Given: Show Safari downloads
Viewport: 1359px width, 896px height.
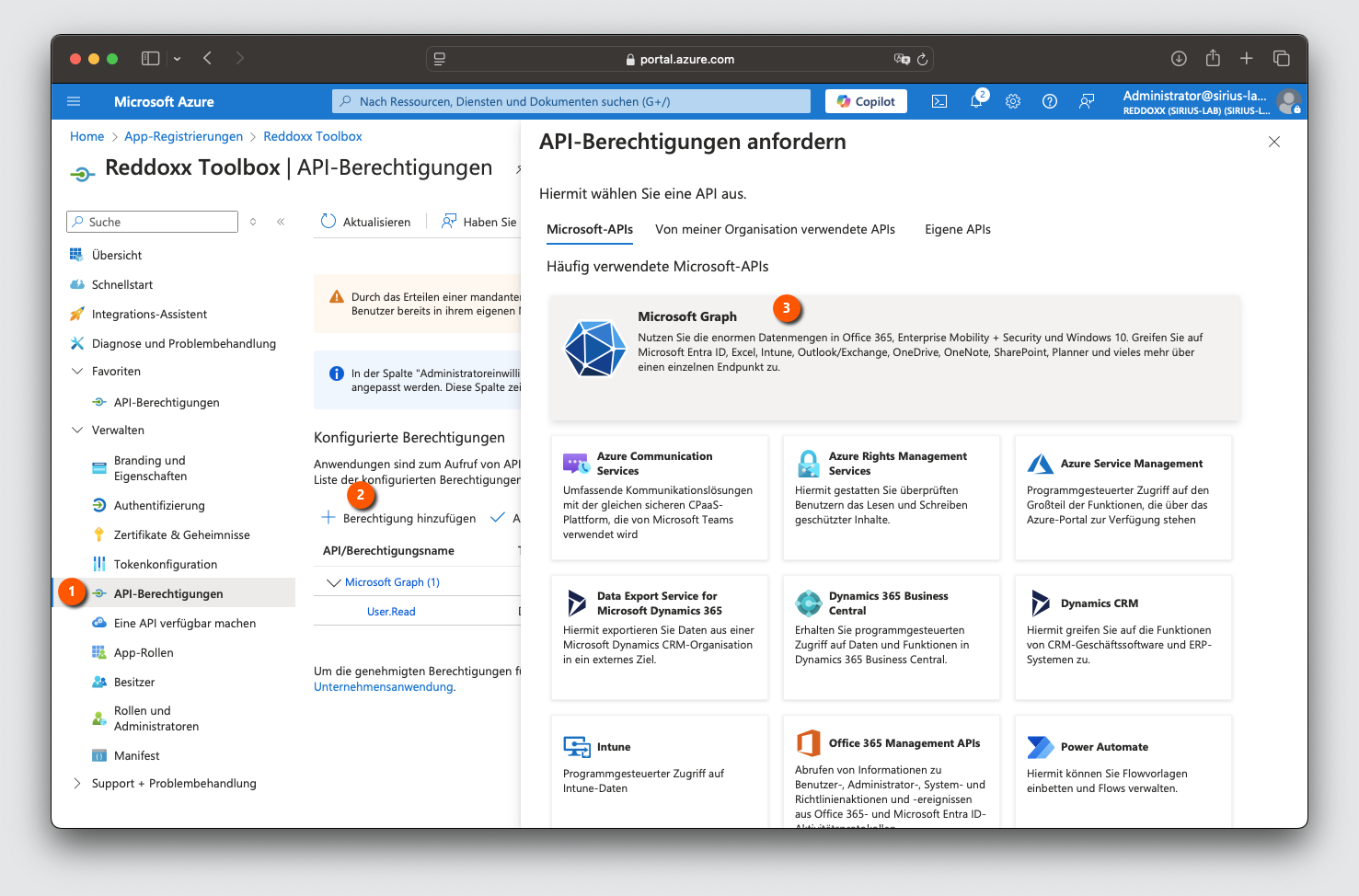Looking at the screenshot, I should pos(1179,58).
